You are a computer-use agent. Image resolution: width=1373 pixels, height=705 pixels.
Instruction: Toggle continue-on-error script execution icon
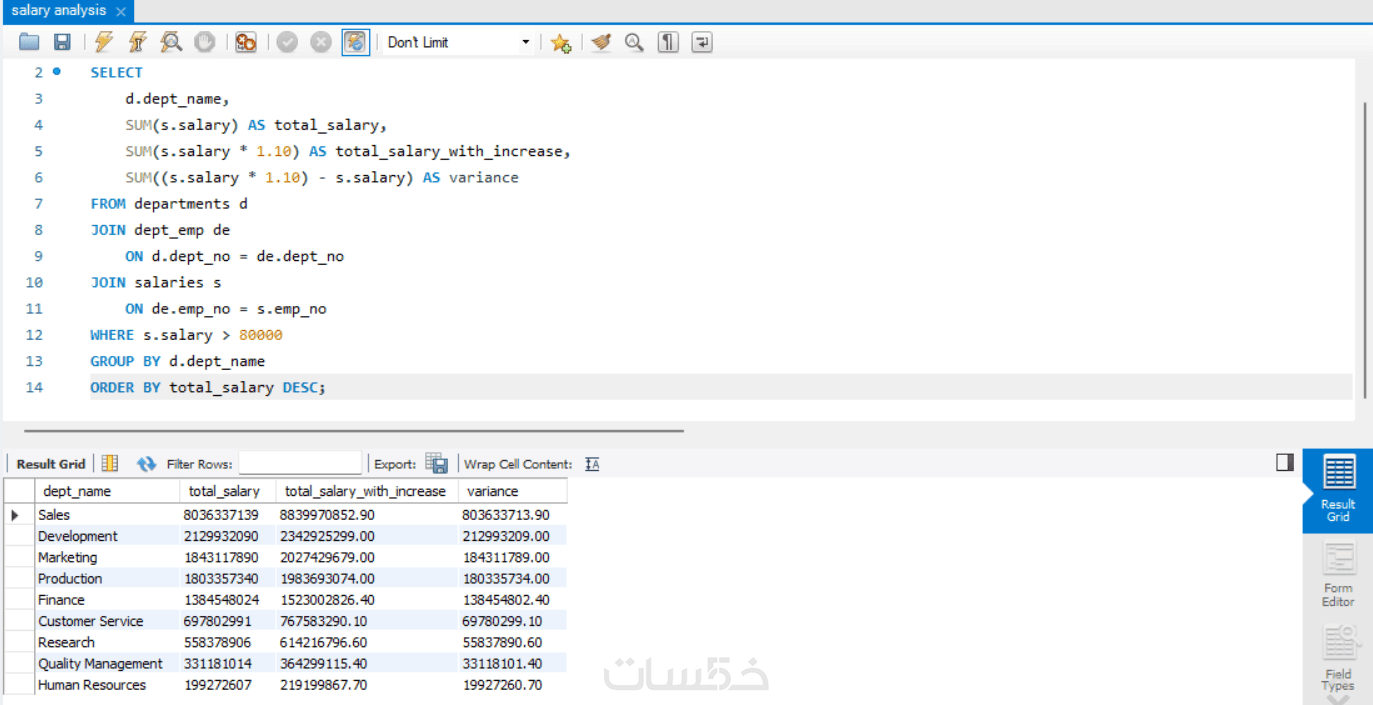coord(246,42)
